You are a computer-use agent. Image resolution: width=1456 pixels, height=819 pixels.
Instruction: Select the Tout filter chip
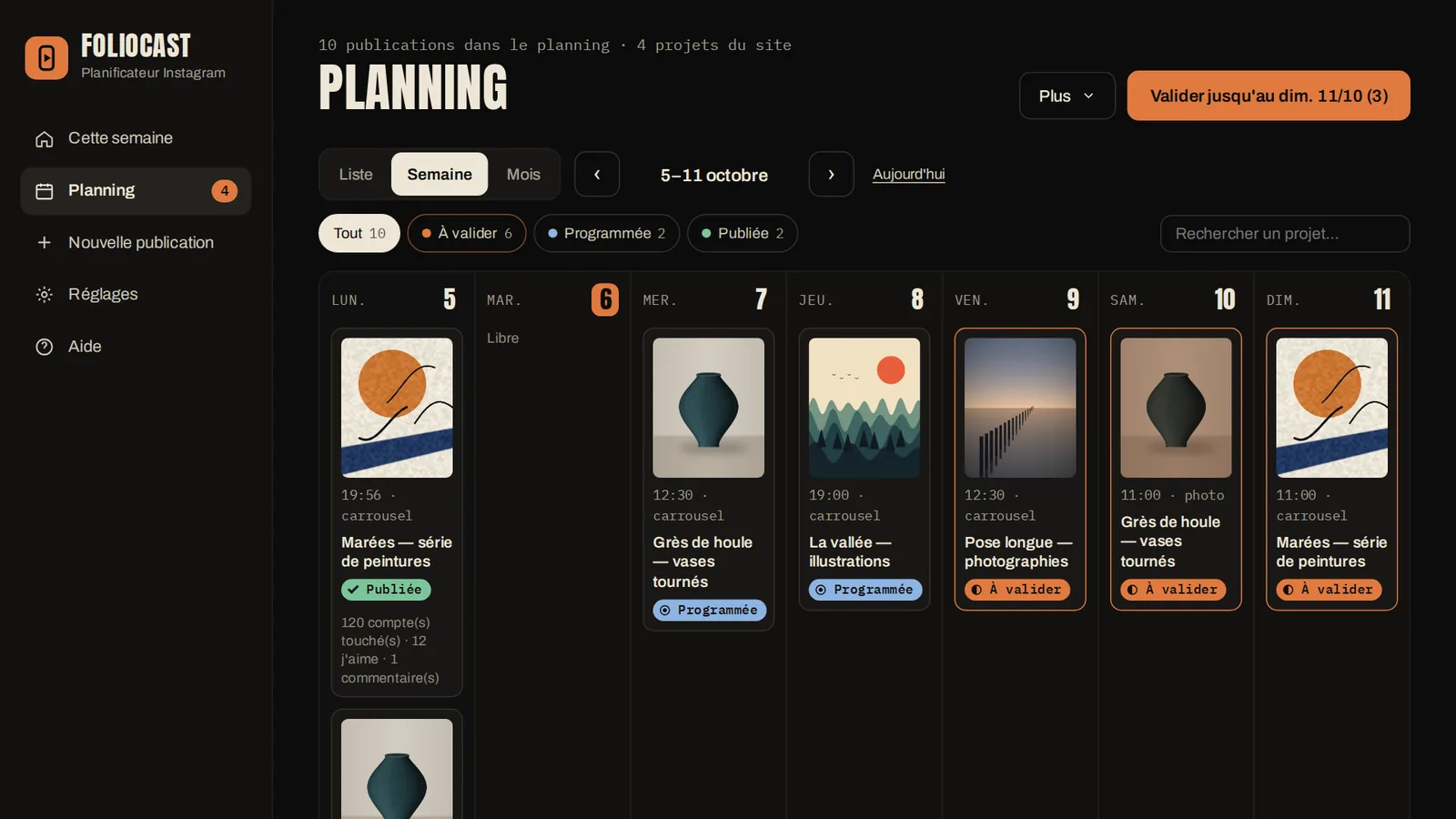(359, 233)
